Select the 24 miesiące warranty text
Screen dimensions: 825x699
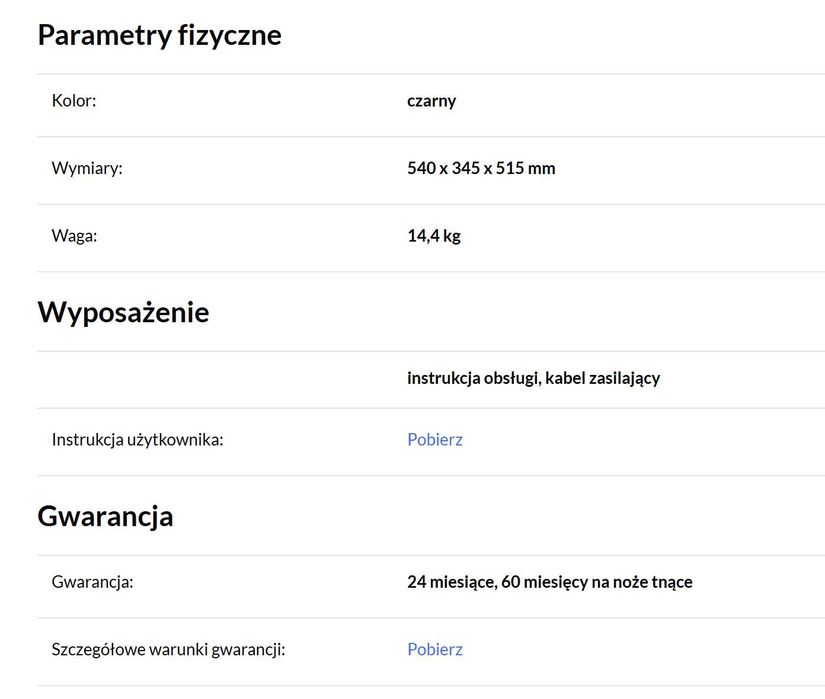pyautogui.click(x=448, y=582)
